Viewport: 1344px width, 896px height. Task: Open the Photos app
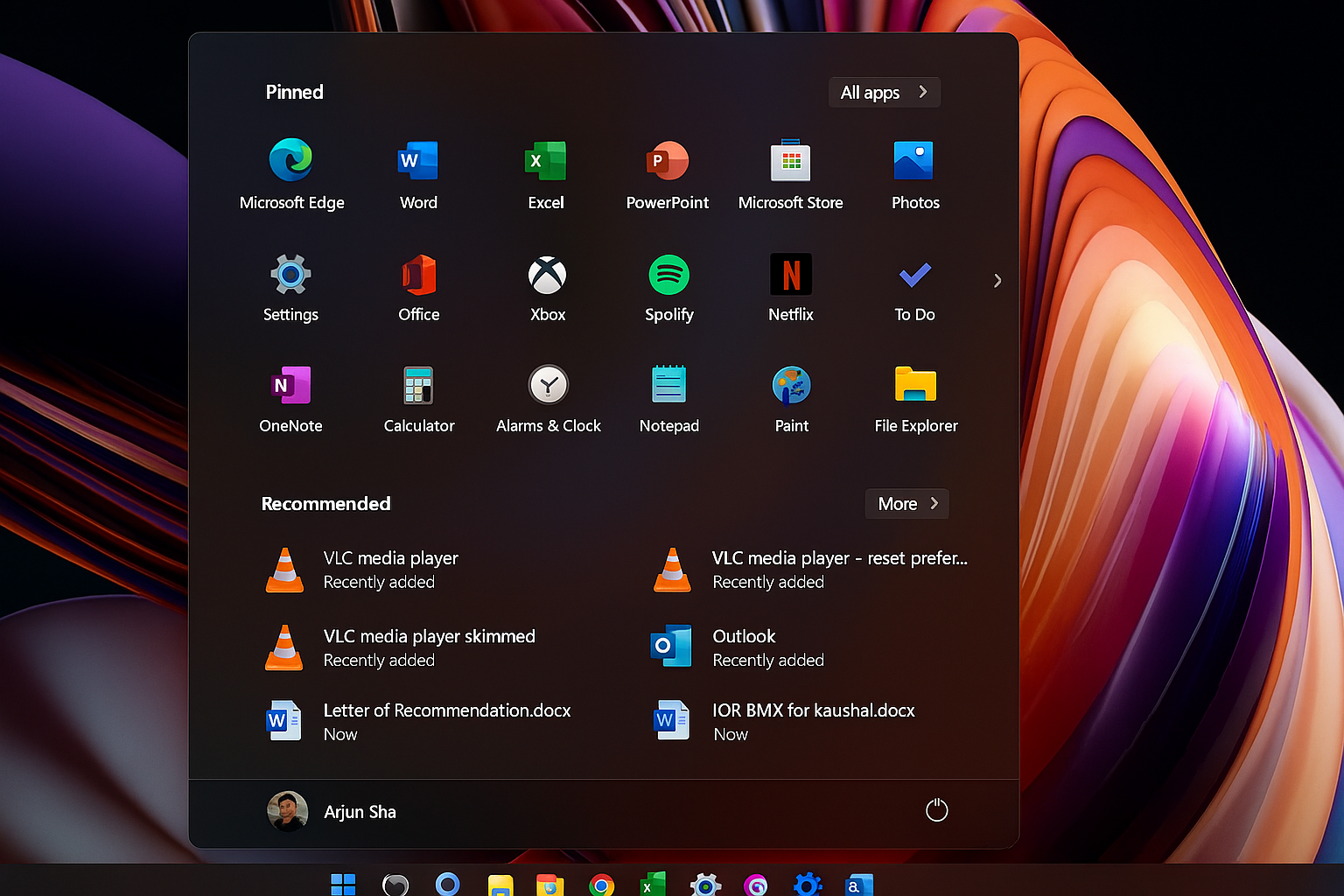pyautogui.click(x=914, y=174)
